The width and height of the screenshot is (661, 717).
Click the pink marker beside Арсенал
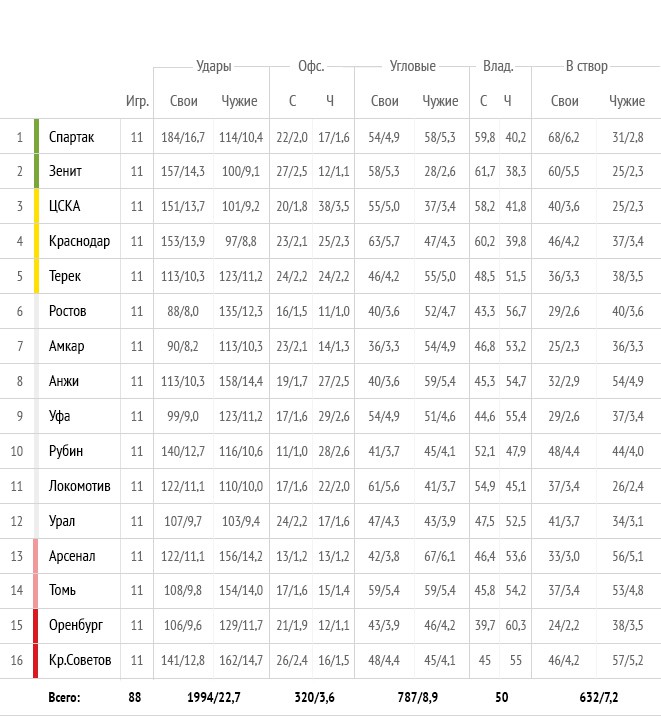coord(36,556)
